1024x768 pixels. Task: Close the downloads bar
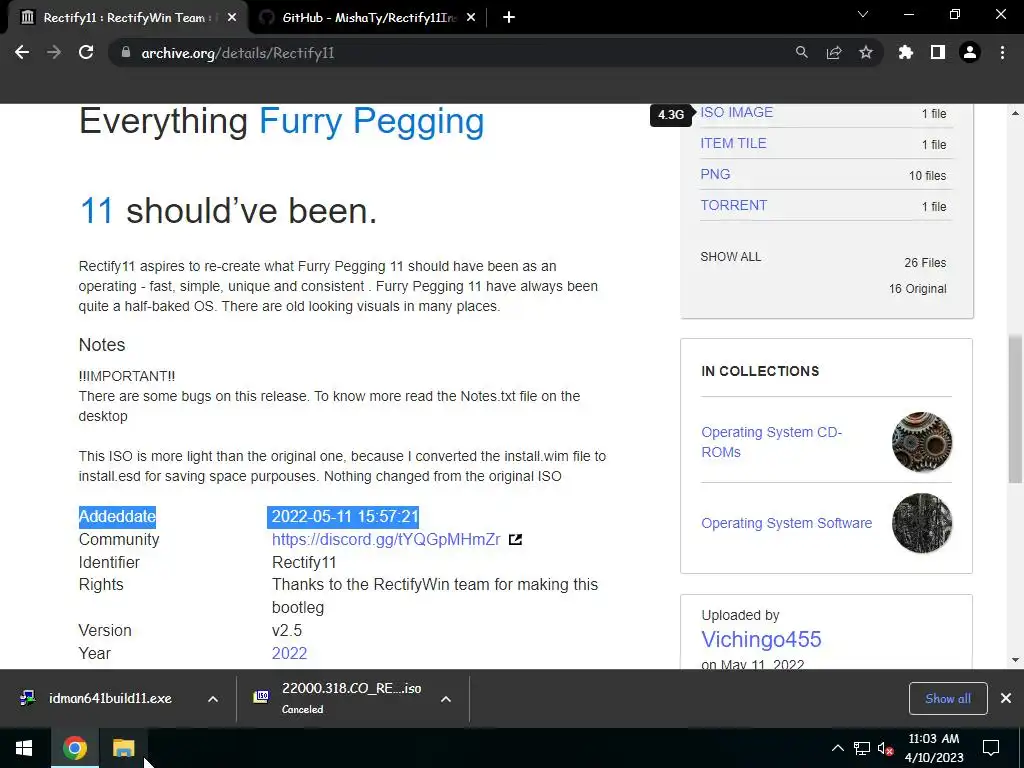[1006, 699]
